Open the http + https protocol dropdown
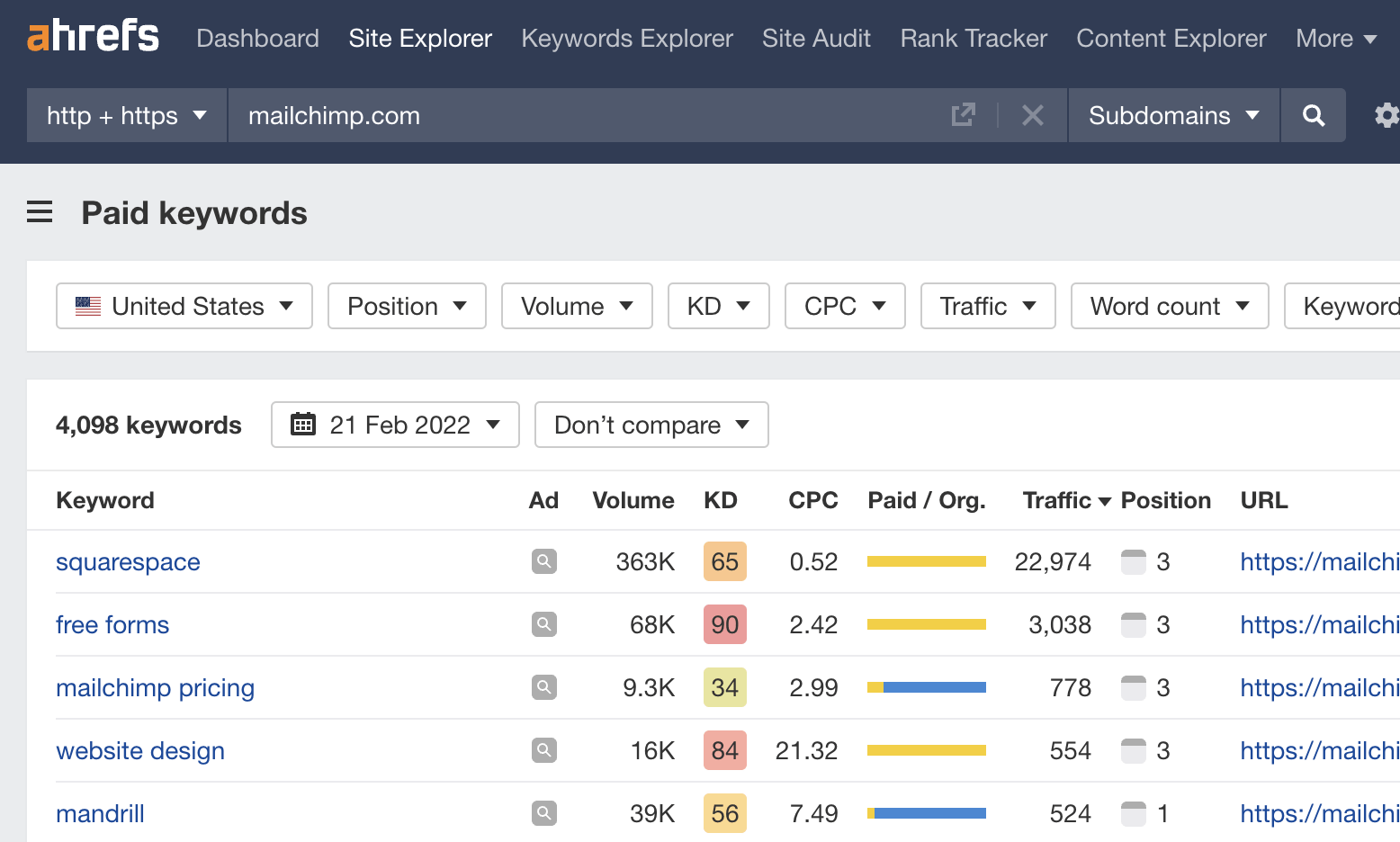The width and height of the screenshot is (1400, 842). (x=127, y=115)
